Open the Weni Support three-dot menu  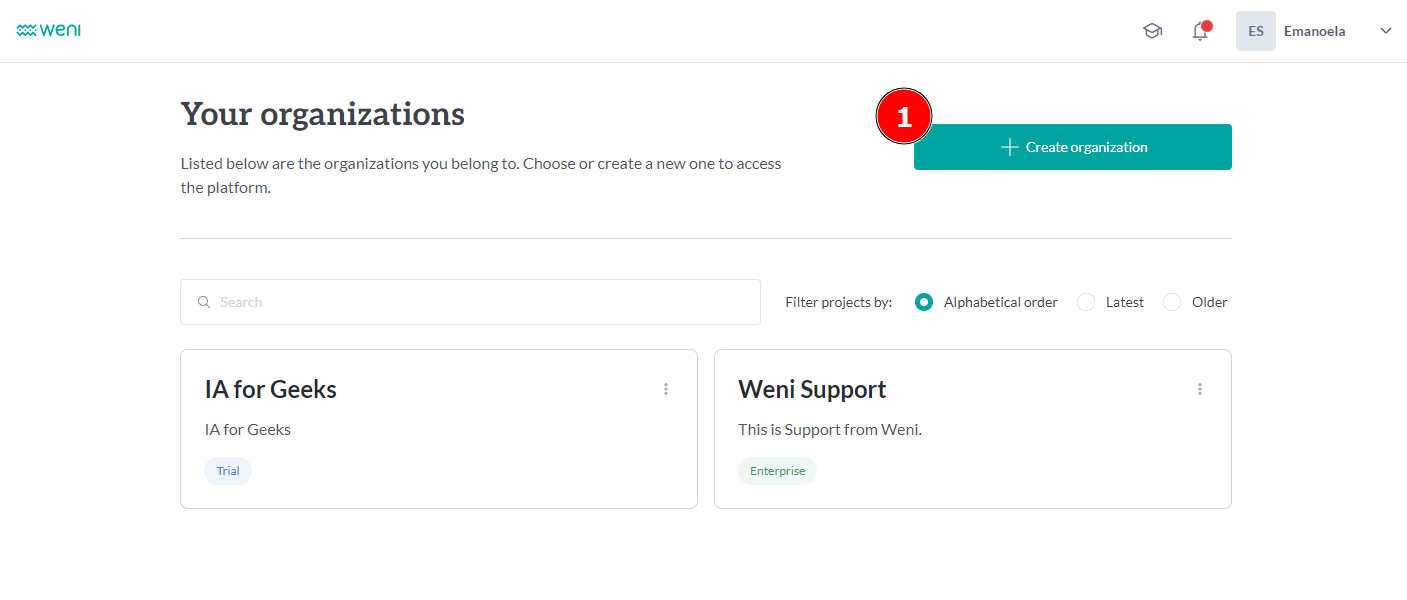point(1200,389)
